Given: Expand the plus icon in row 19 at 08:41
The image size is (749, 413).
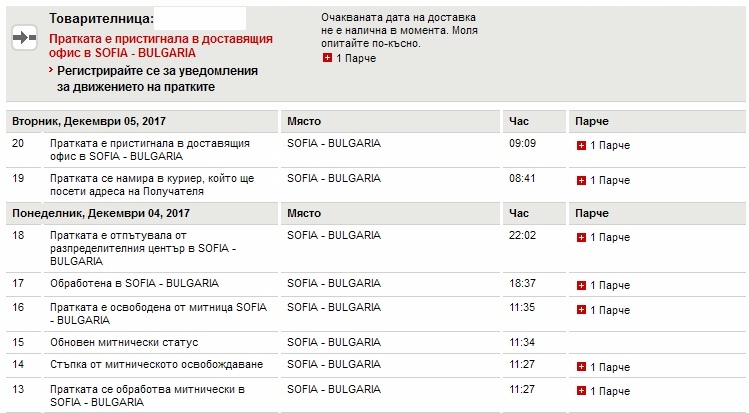Looking at the screenshot, I should (x=581, y=180).
